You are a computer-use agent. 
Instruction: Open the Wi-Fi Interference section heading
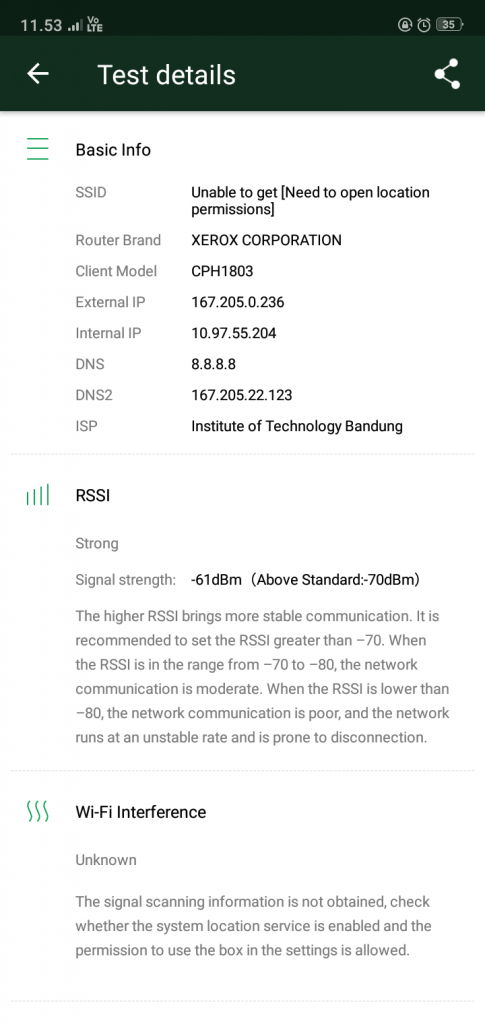[141, 812]
